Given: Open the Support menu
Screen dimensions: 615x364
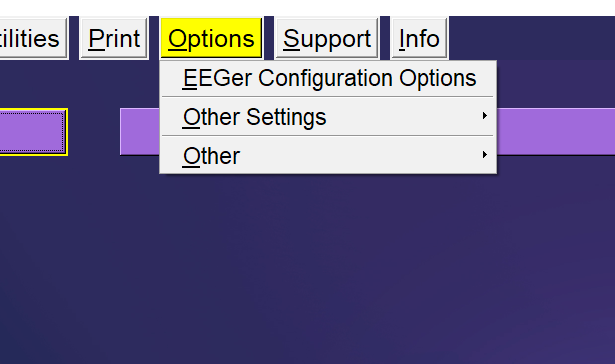Looking at the screenshot, I should 327,38.
